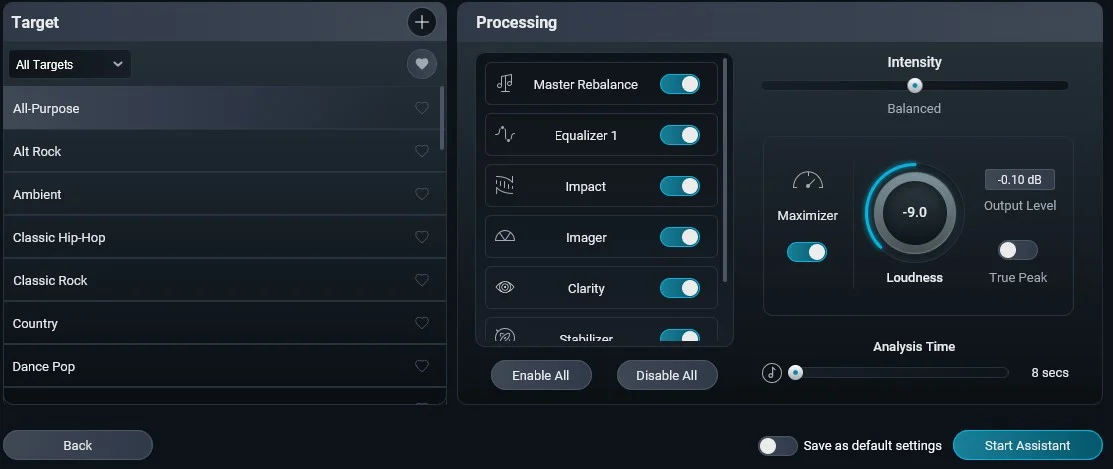Add a new target with plus icon
This screenshot has width=1113, height=469.
point(422,22)
